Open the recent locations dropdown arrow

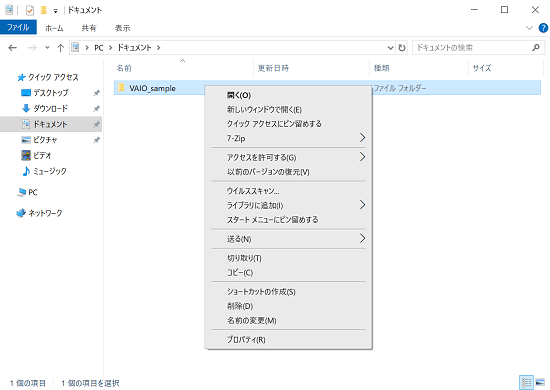pos(47,48)
